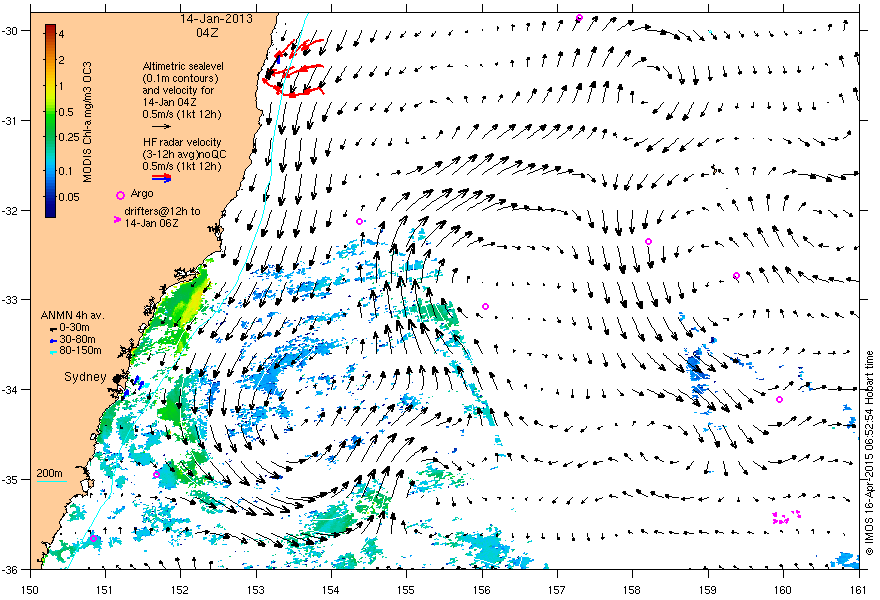This screenshot has height=600, width=880.
Task: Select the Argo float marker near 154.4E, -32.1
Action: 359,221
